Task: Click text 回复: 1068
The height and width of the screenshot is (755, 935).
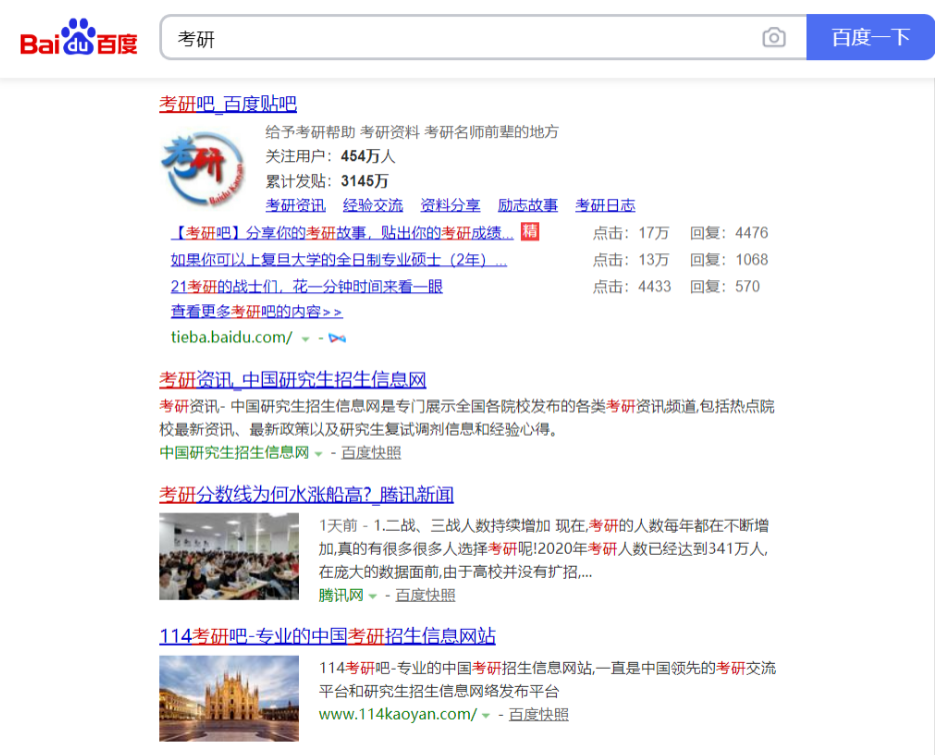Action: click(x=729, y=259)
